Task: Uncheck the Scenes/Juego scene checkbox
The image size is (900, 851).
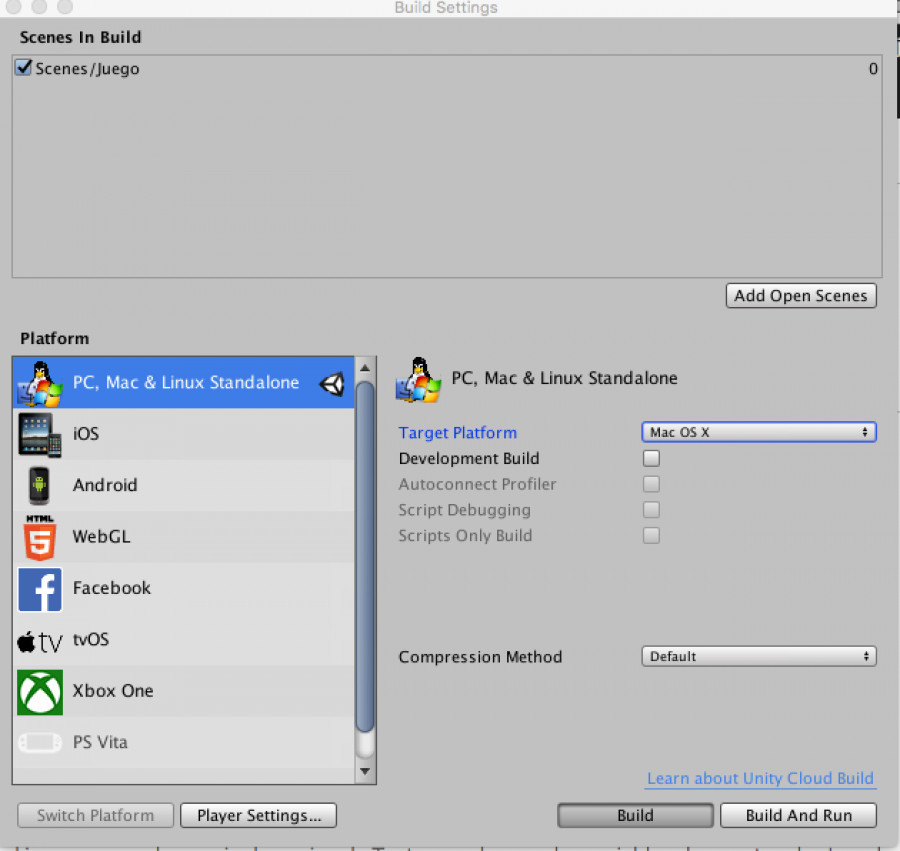Action: point(22,68)
